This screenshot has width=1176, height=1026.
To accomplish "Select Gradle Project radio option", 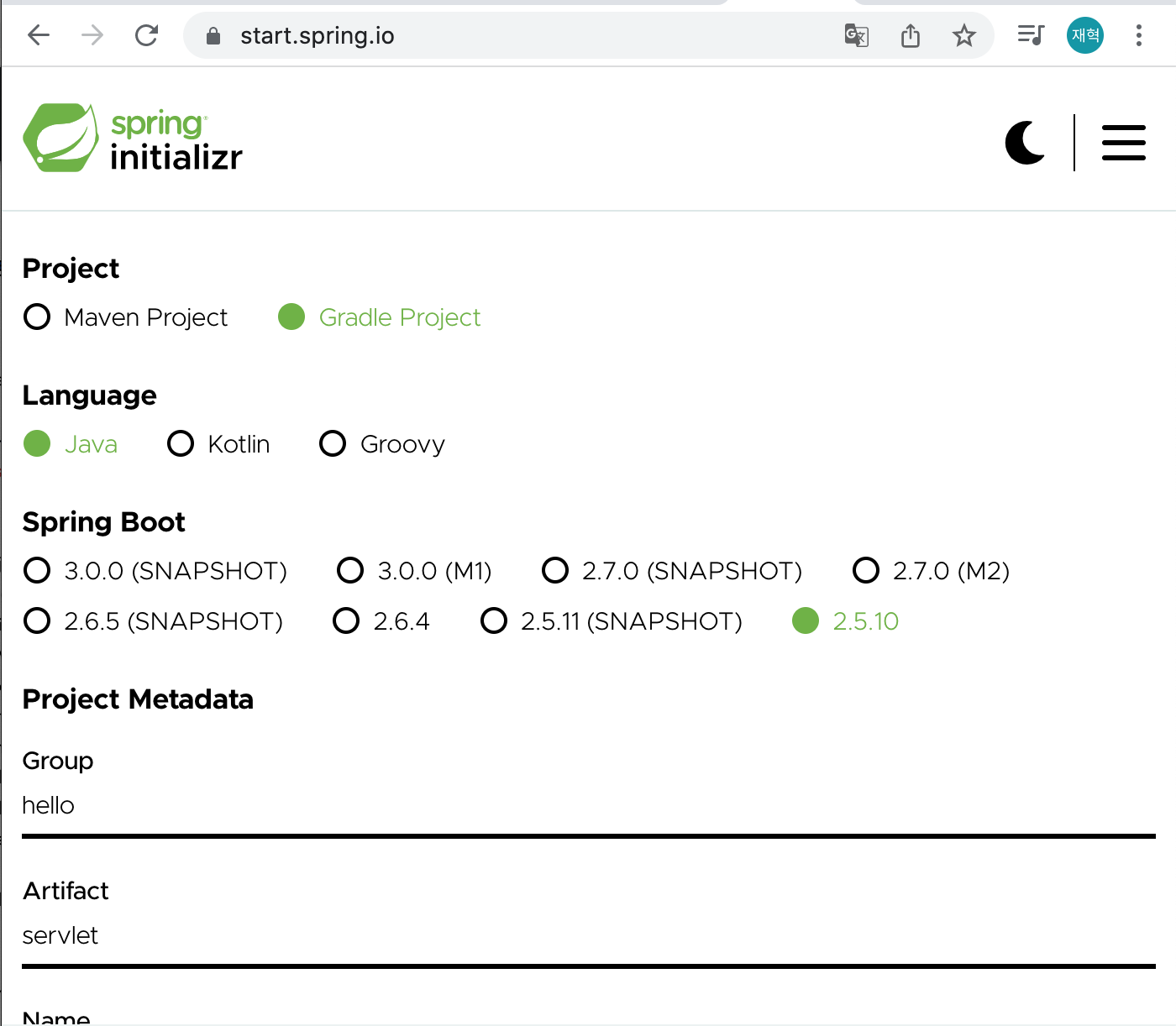I will click(380, 317).
